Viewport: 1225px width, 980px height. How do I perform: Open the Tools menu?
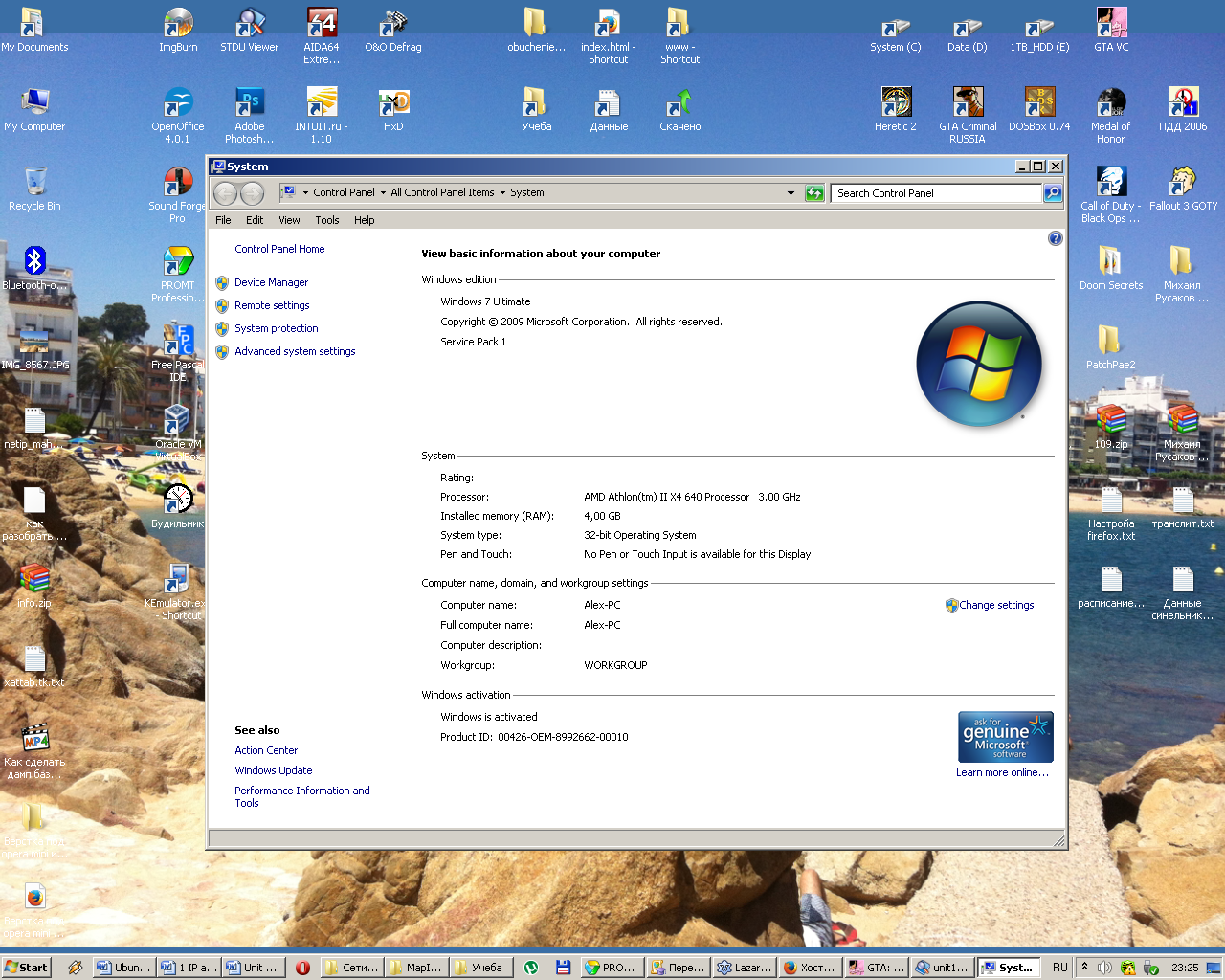(327, 220)
